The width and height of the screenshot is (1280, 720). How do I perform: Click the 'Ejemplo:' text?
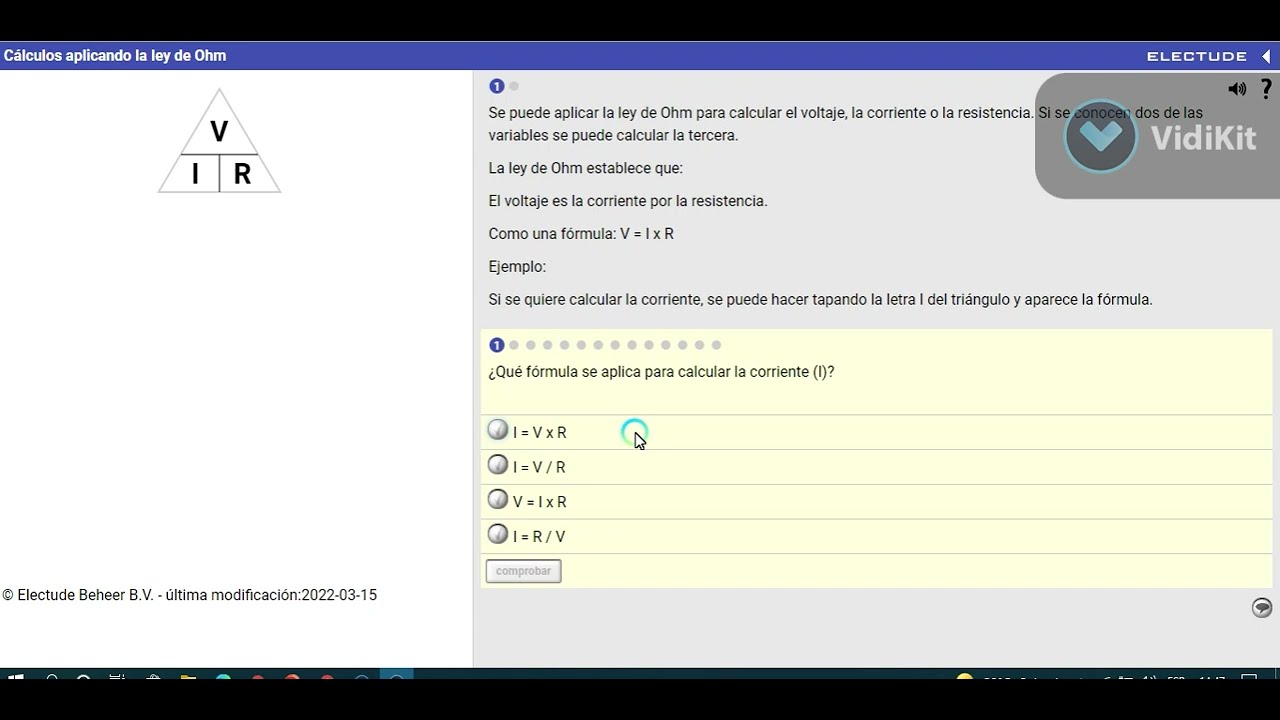pos(517,267)
